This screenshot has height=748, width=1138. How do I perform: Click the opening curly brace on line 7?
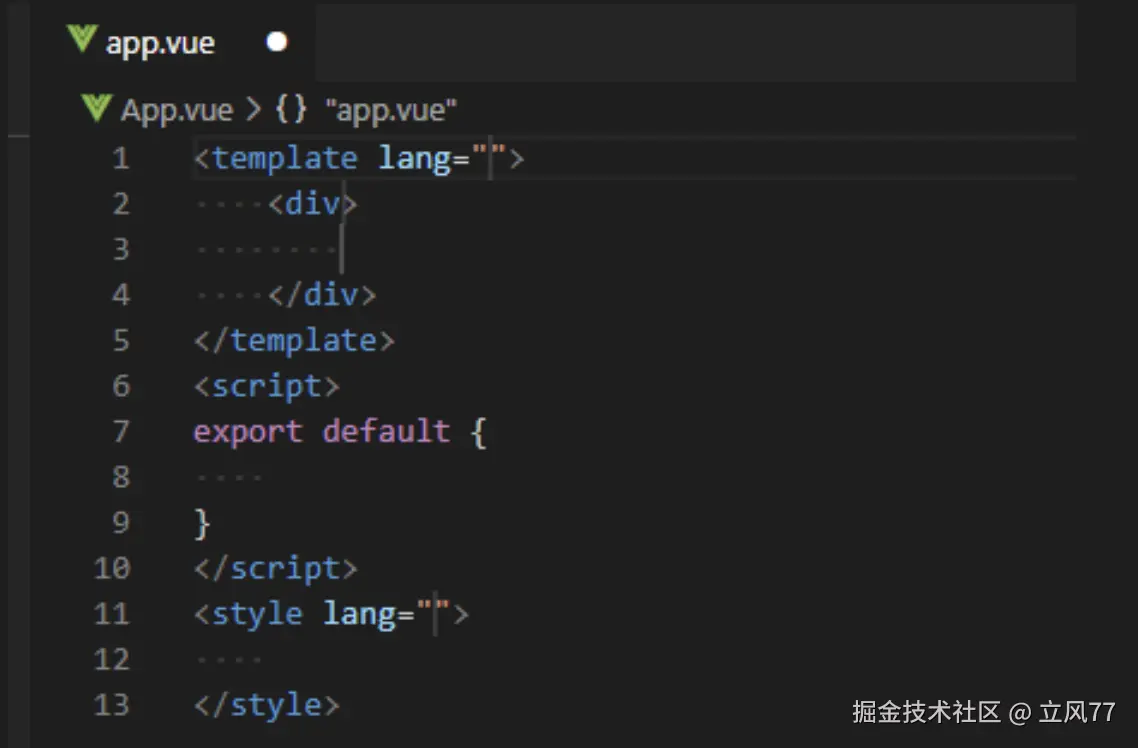click(479, 432)
